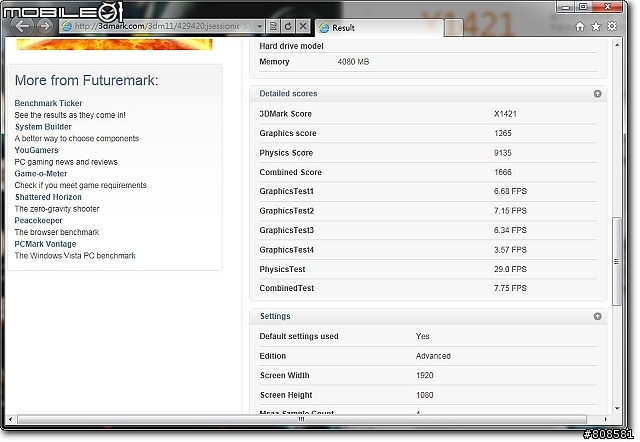The image size is (640, 442).
Task: Open the search icon in the address bar
Action: [247, 27]
